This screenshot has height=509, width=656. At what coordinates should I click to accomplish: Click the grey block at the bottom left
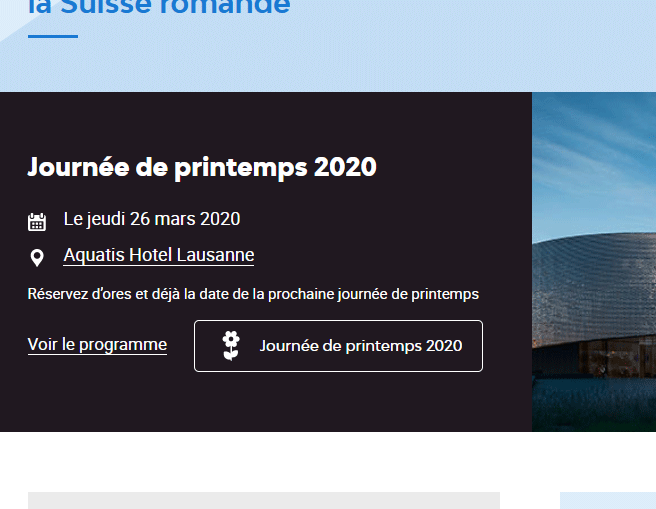tap(263, 500)
